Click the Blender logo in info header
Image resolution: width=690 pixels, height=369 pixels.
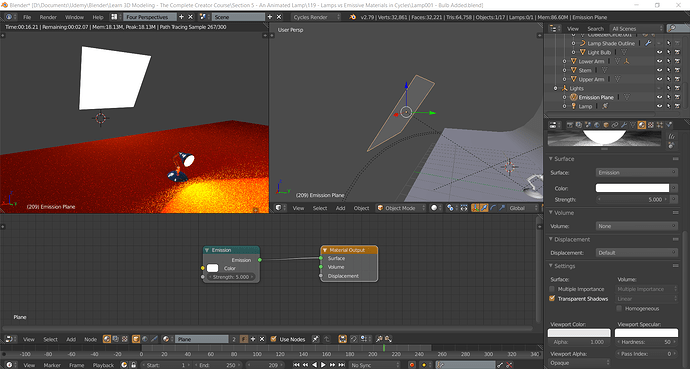point(352,17)
